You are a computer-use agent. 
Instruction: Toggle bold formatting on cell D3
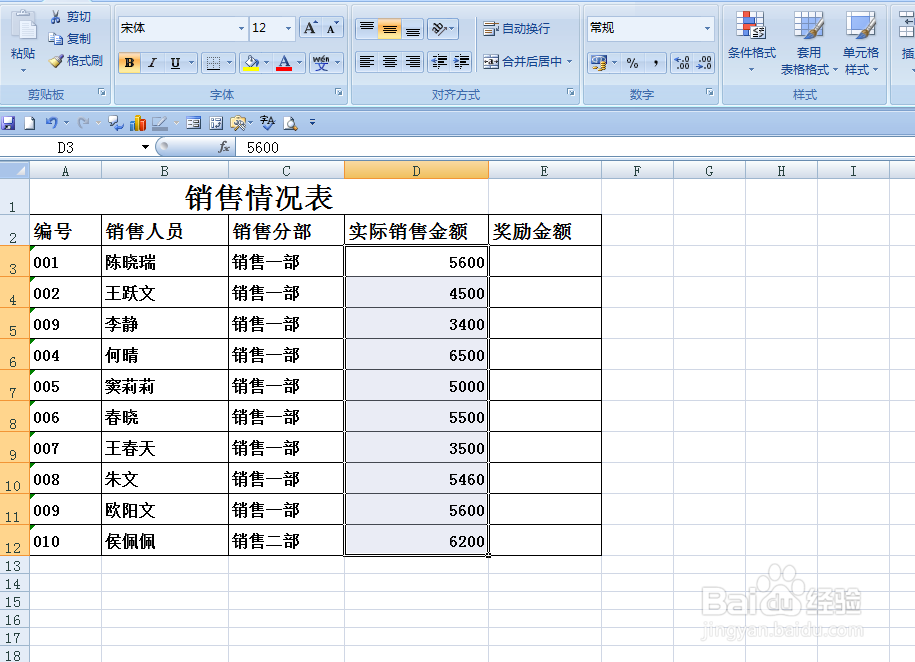(129, 62)
